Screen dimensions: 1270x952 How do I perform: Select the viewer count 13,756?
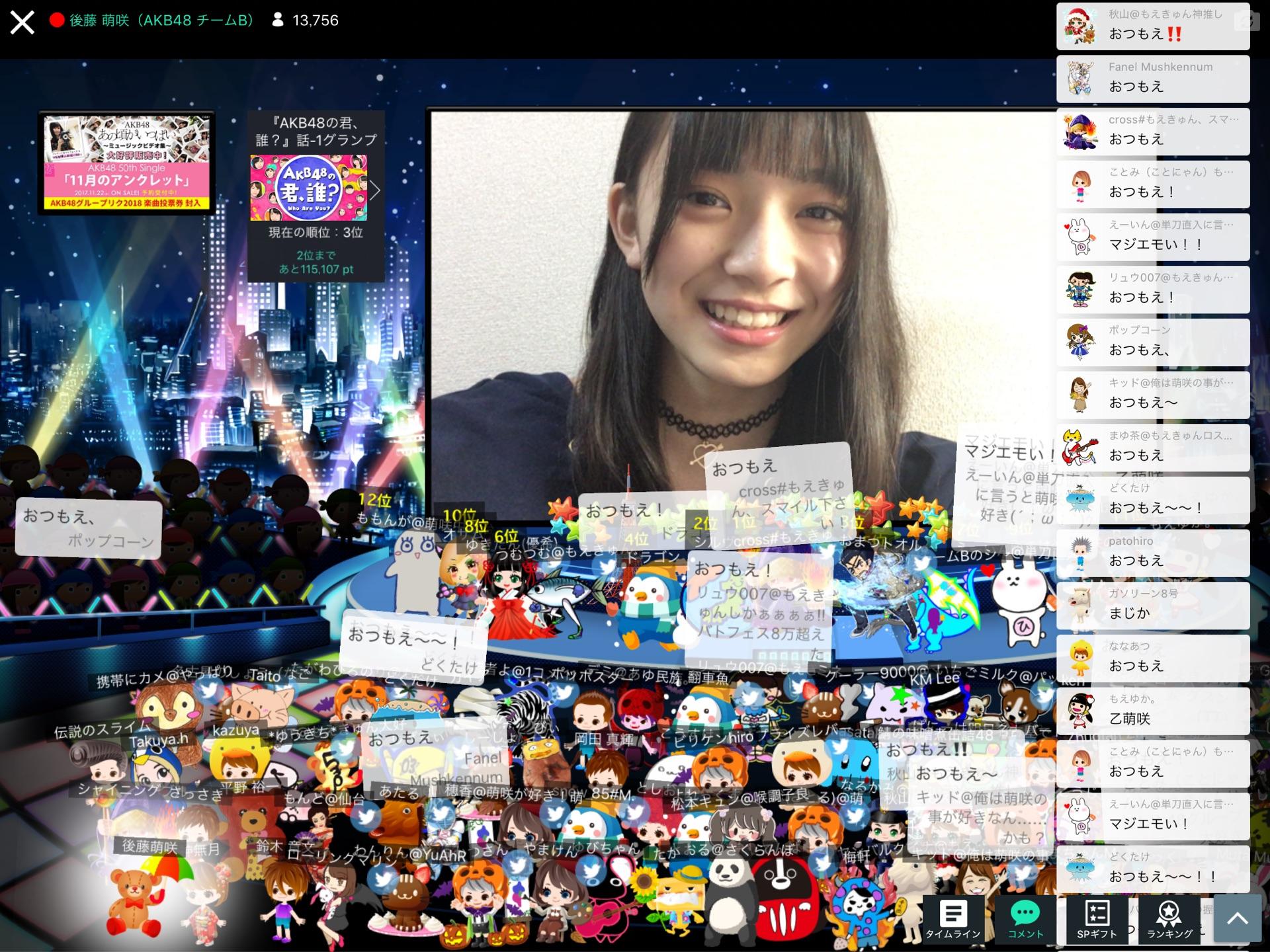(x=316, y=20)
